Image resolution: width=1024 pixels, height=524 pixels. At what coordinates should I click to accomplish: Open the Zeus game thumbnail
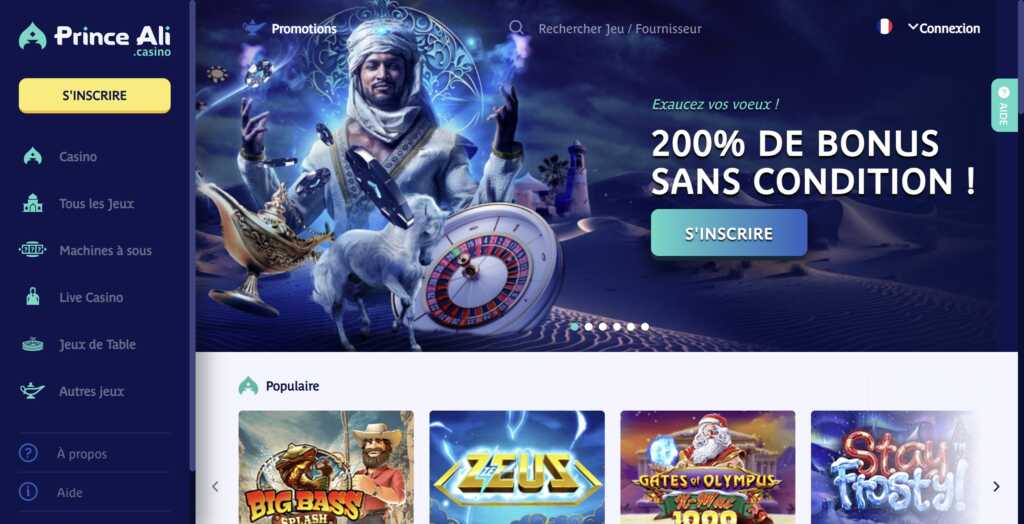point(517,467)
